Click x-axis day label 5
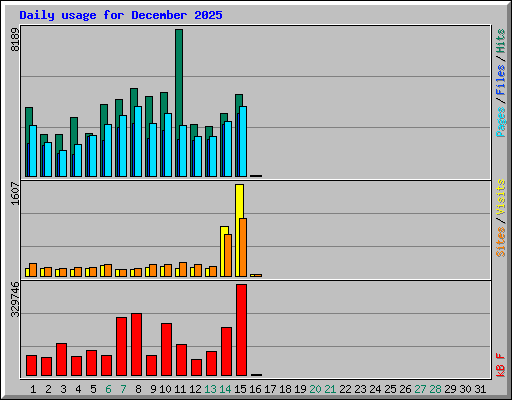This screenshot has width=512, height=400. click(93, 389)
